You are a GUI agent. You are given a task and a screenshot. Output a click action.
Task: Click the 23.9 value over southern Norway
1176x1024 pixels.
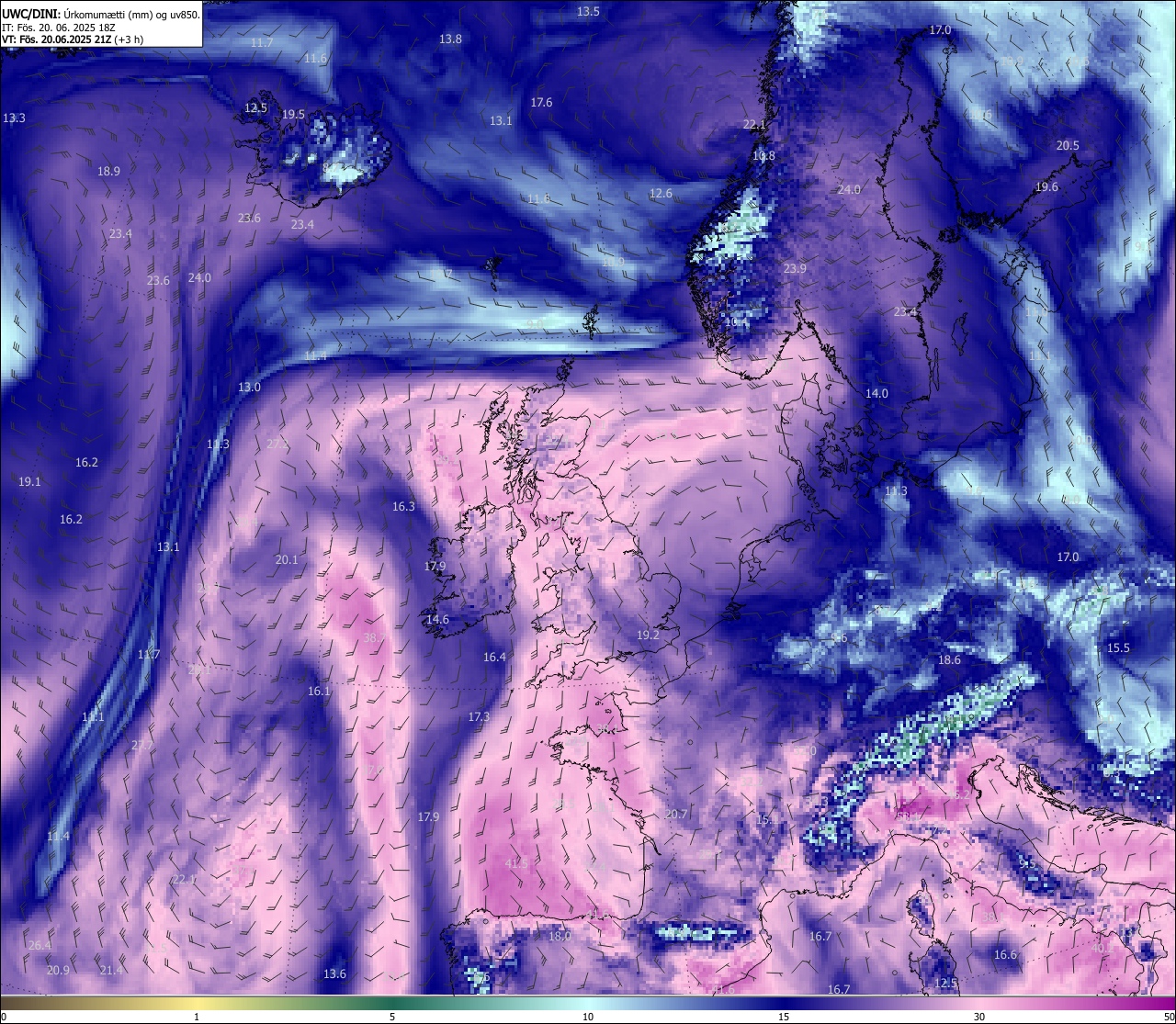click(x=795, y=269)
